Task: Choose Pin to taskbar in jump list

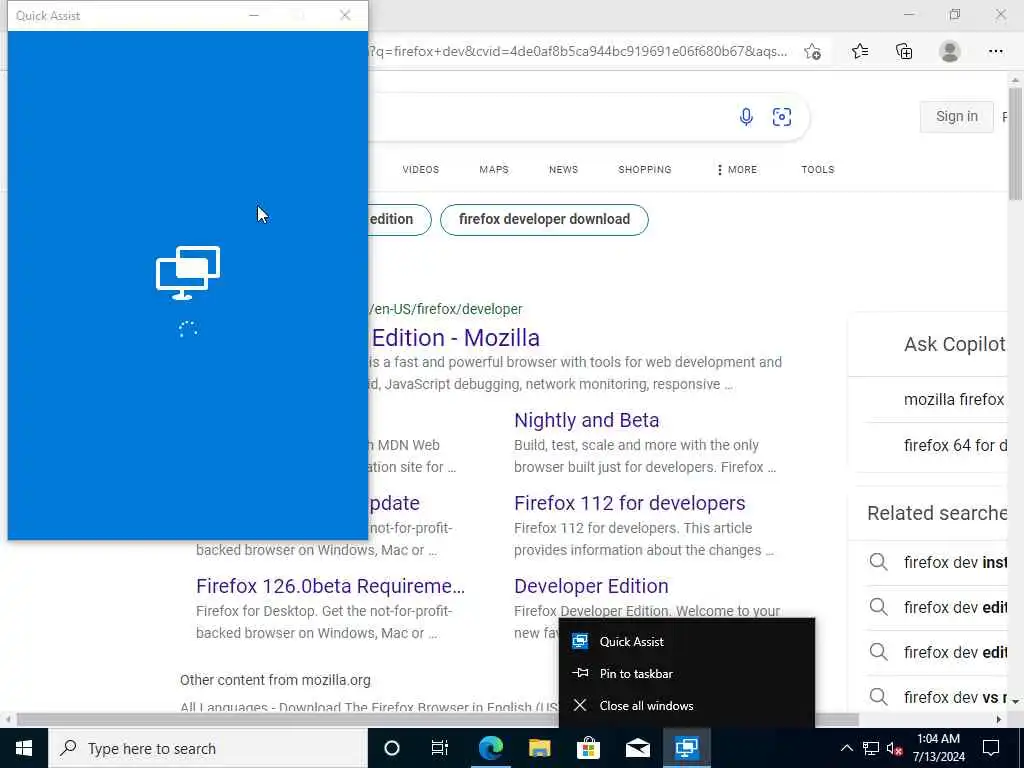Action: coord(687,673)
